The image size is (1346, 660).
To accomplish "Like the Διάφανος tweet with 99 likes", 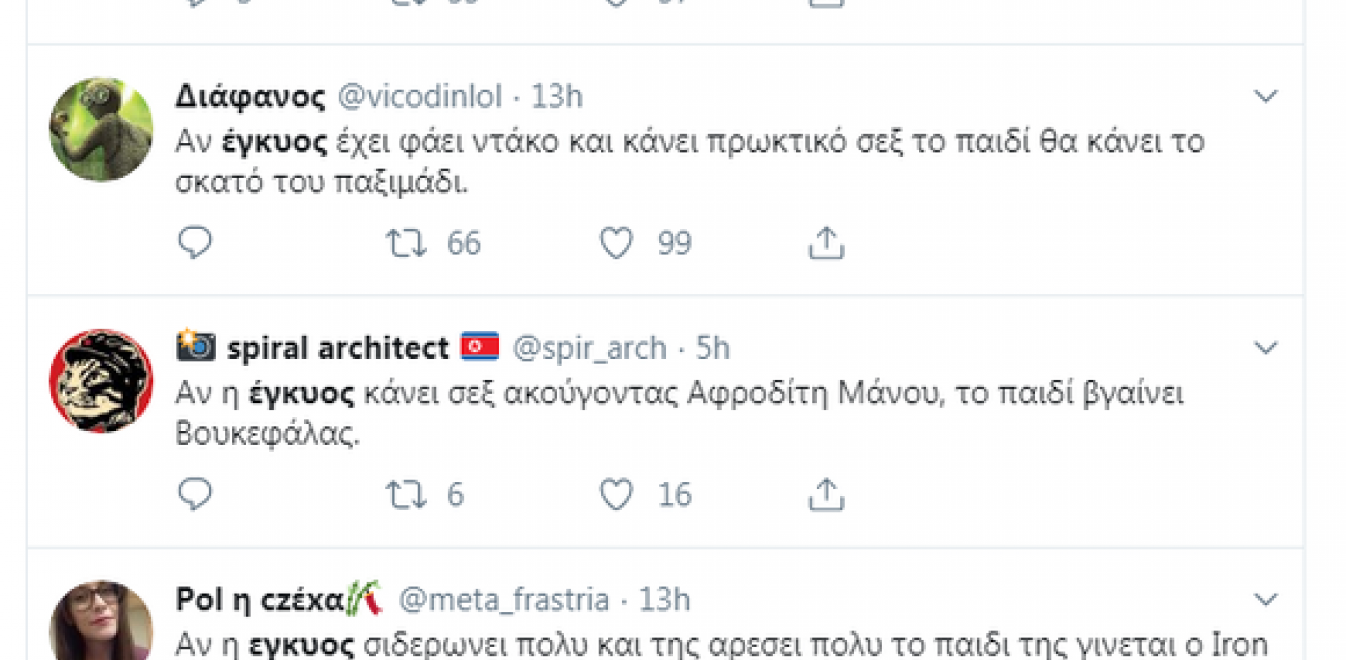I will [616, 243].
